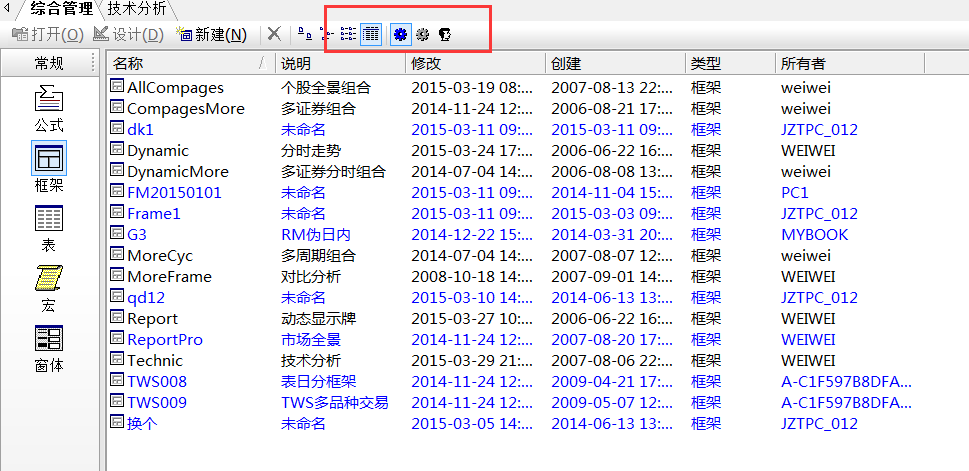Select the 框架 (frame) category icon
This screenshot has width=969, height=471.
[49, 158]
